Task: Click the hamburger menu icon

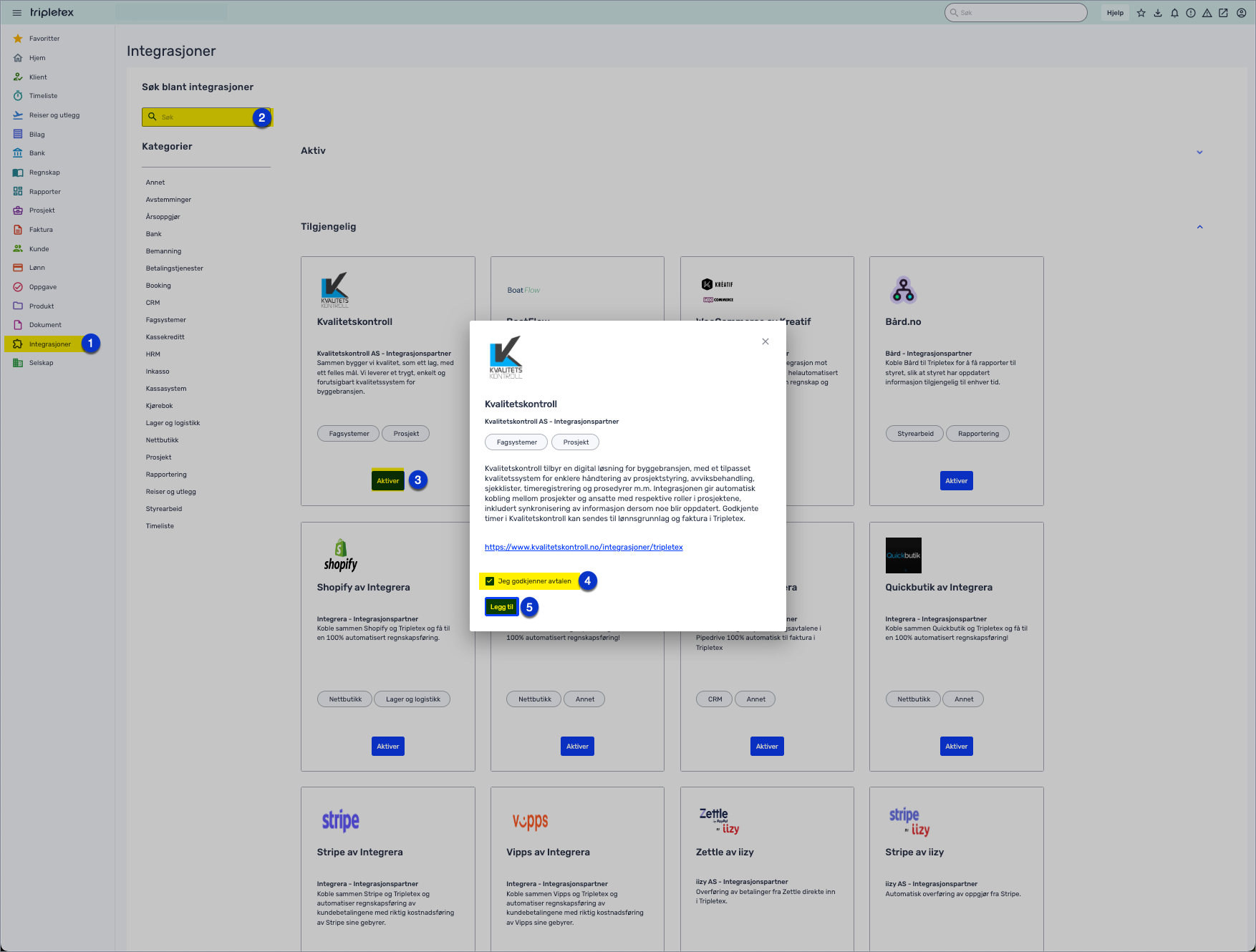Action: coord(16,13)
